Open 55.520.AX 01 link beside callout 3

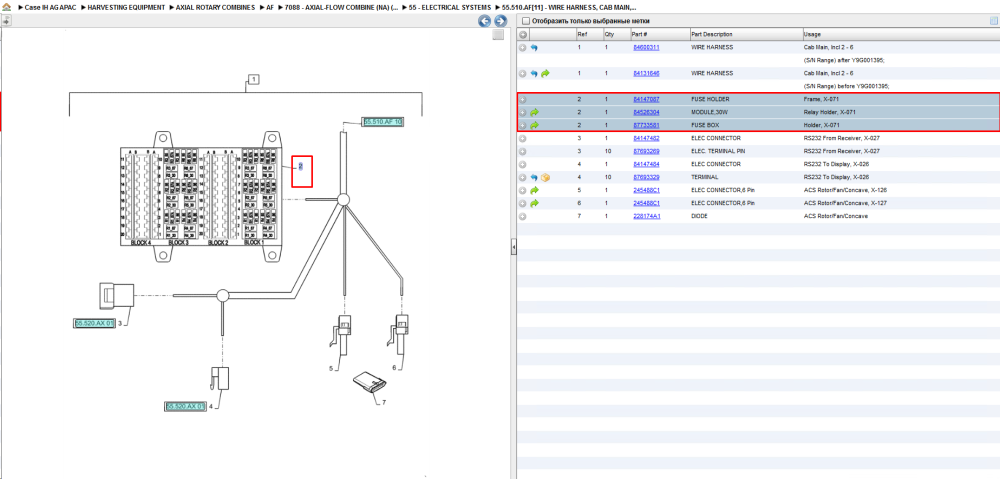94,323
